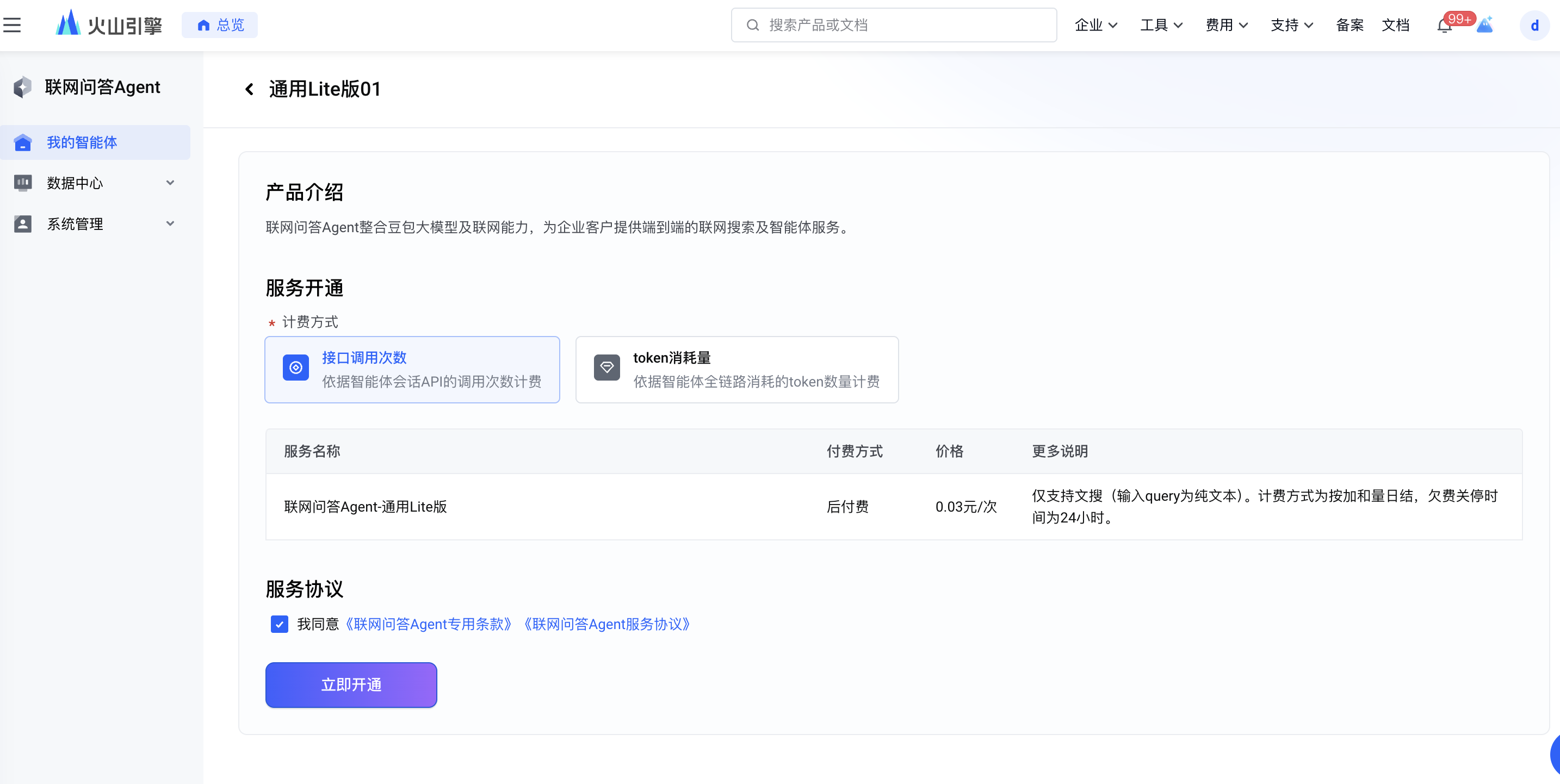Open user avatar d menu
The width and height of the screenshot is (1560, 784).
[1534, 26]
